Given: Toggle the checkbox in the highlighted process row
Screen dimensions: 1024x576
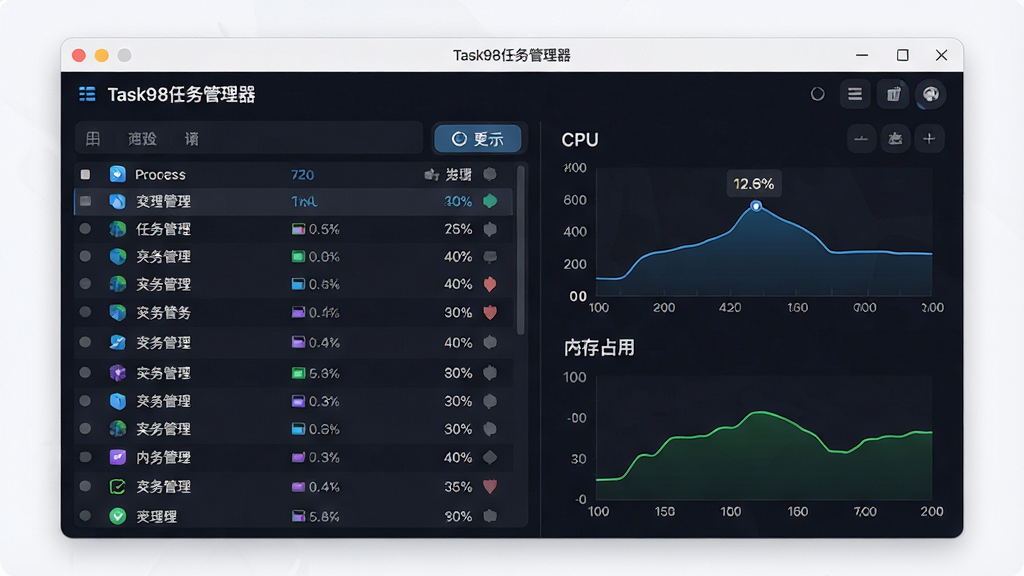Looking at the screenshot, I should tap(86, 201).
